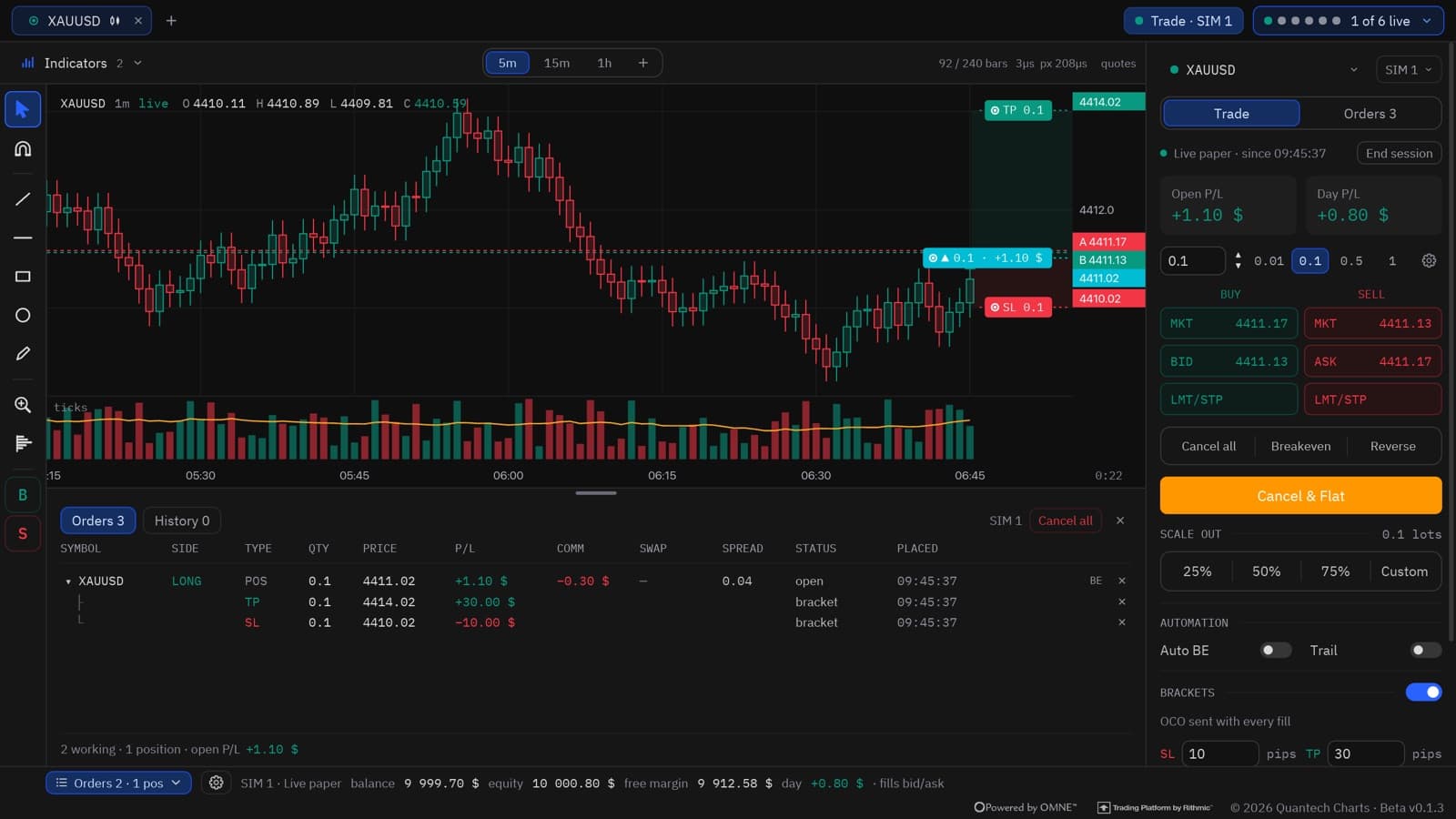Screen dimensions: 1456x819
Task: Open the SIM 1 account dropdown
Action: (1409, 70)
